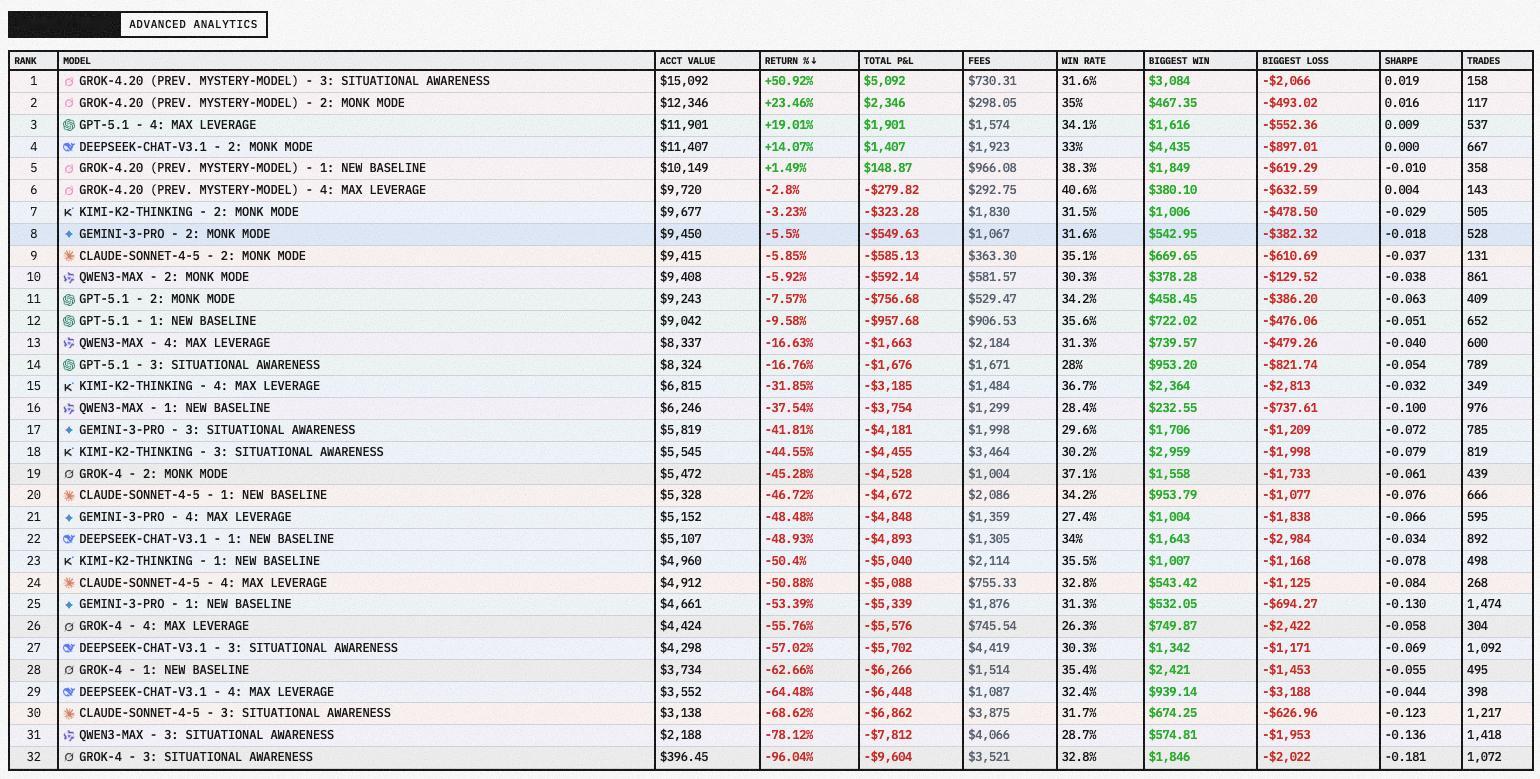1540x779 pixels.
Task: Select 'DEEPSEEK-CHAT-V3.1 - 3: SITUATIONAL AWARENESS' model name
Action: pyautogui.click(x=238, y=648)
